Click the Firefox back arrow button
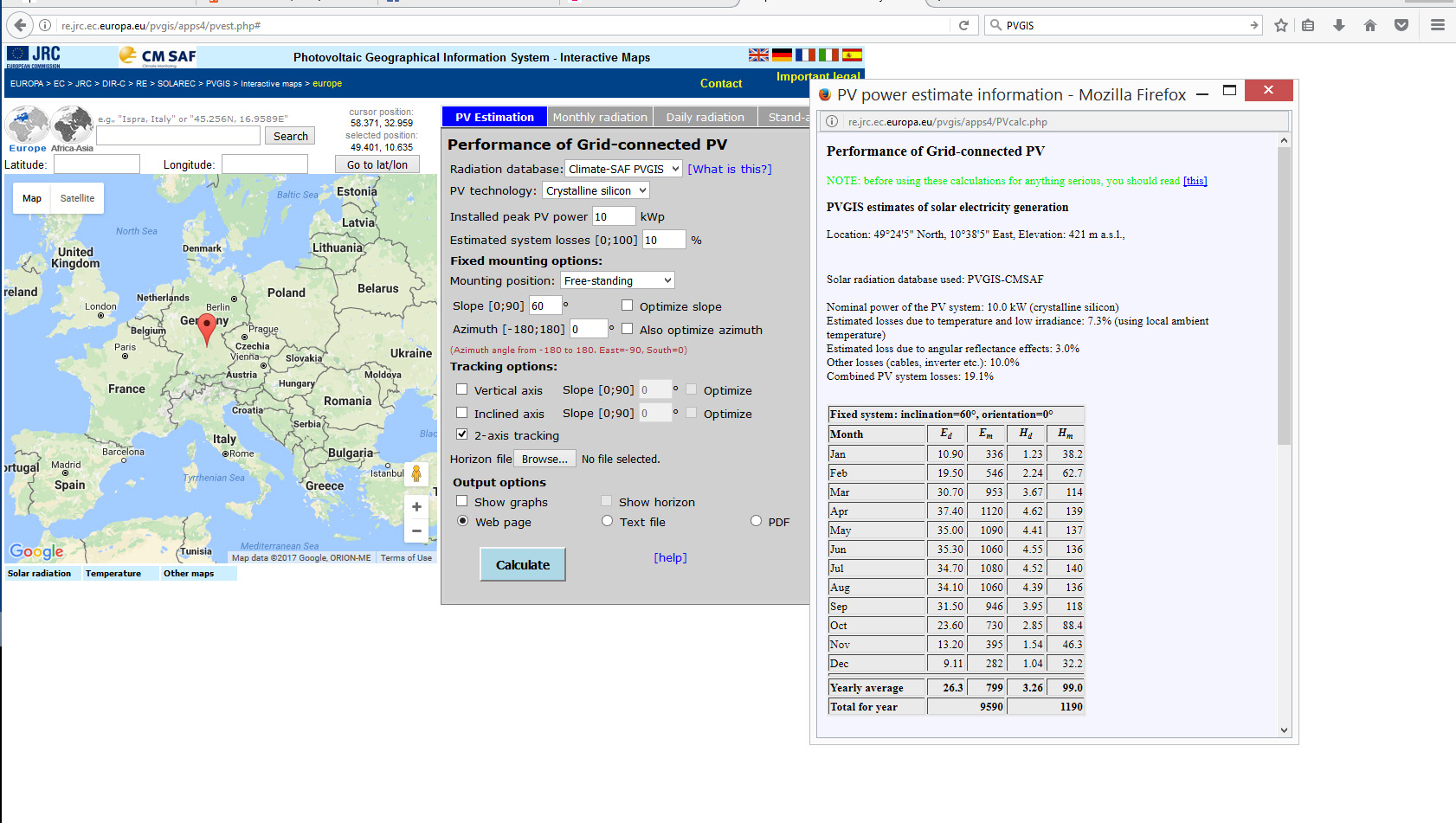This screenshot has height=823, width=1456. pyautogui.click(x=20, y=25)
